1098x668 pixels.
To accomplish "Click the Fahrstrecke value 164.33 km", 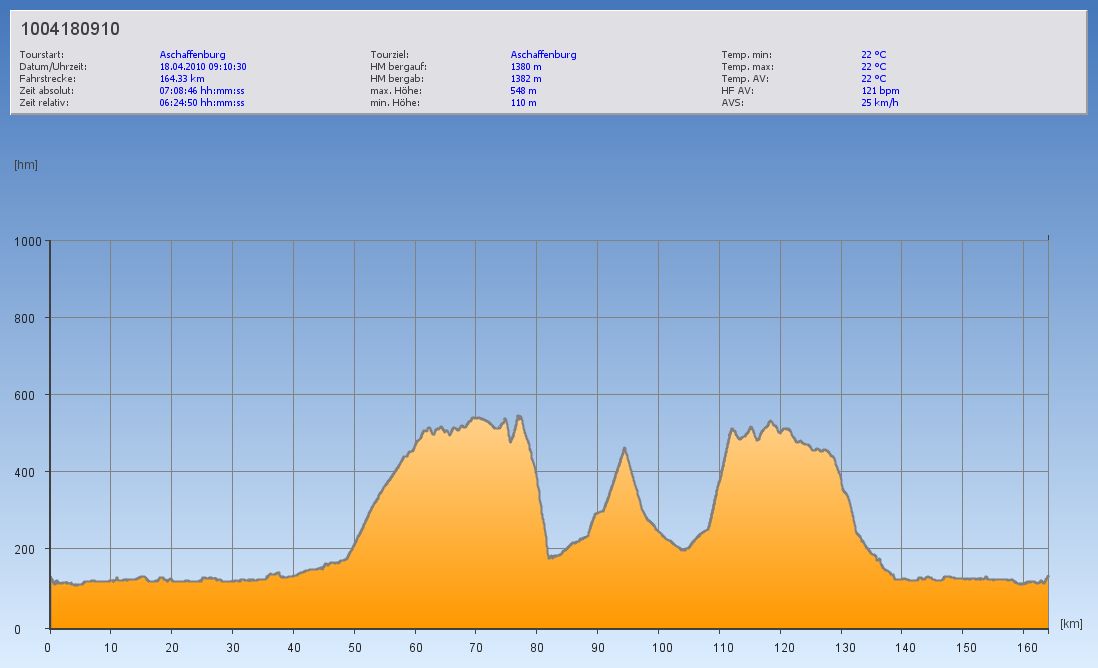I will point(182,78).
